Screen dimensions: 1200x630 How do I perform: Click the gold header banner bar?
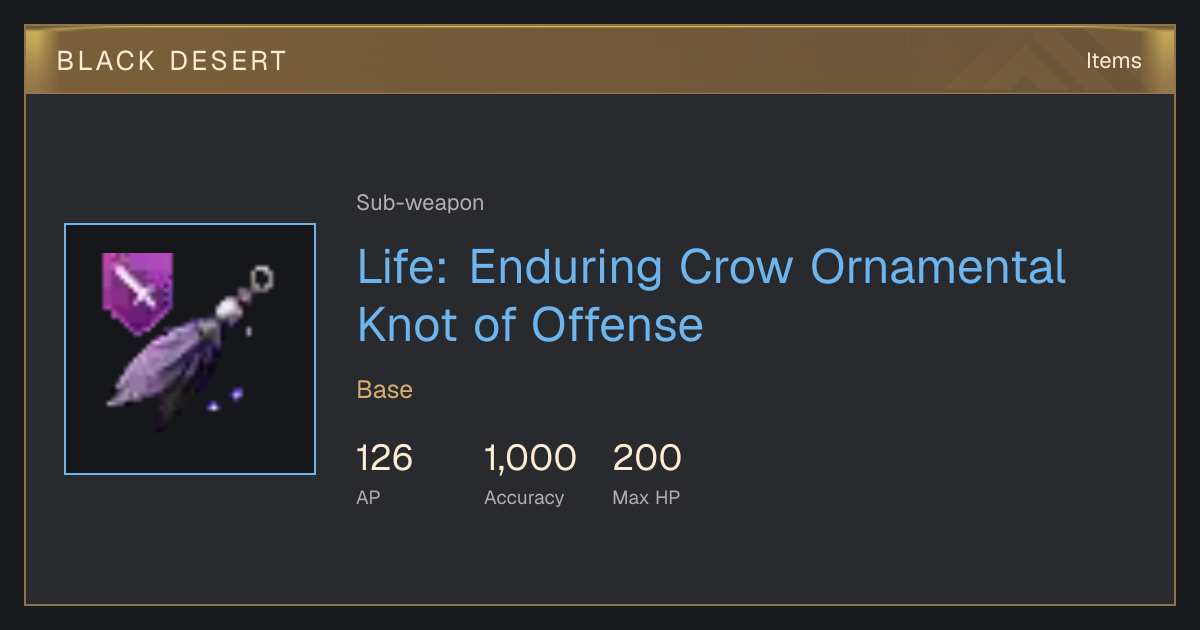(600, 60)
